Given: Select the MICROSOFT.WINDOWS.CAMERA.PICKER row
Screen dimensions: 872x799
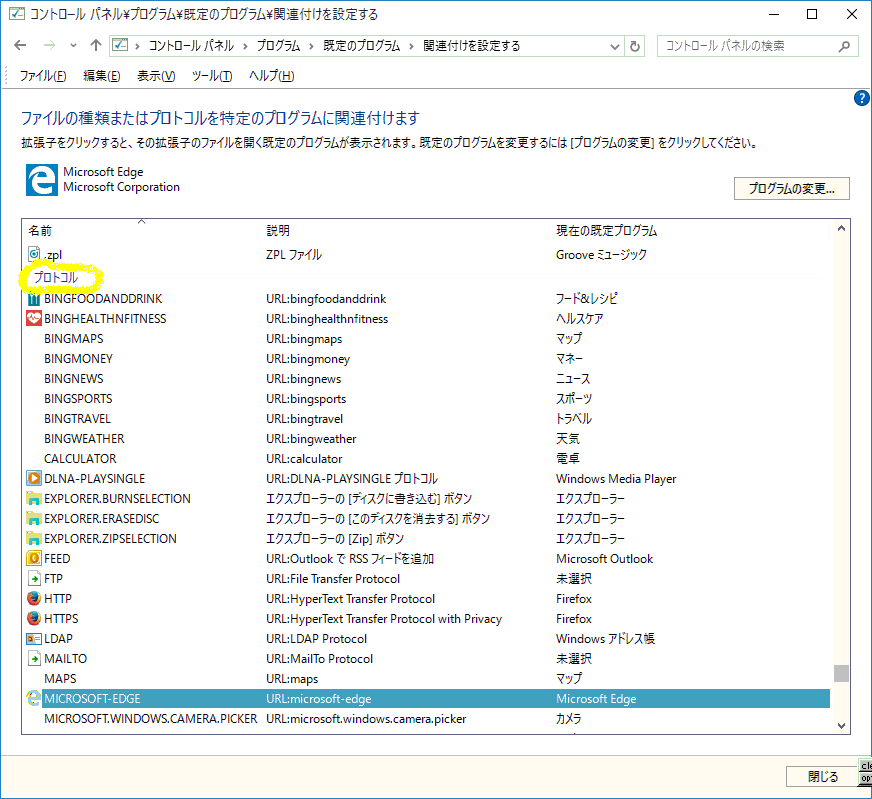Looking at the screenshot, I should point(427,718).
